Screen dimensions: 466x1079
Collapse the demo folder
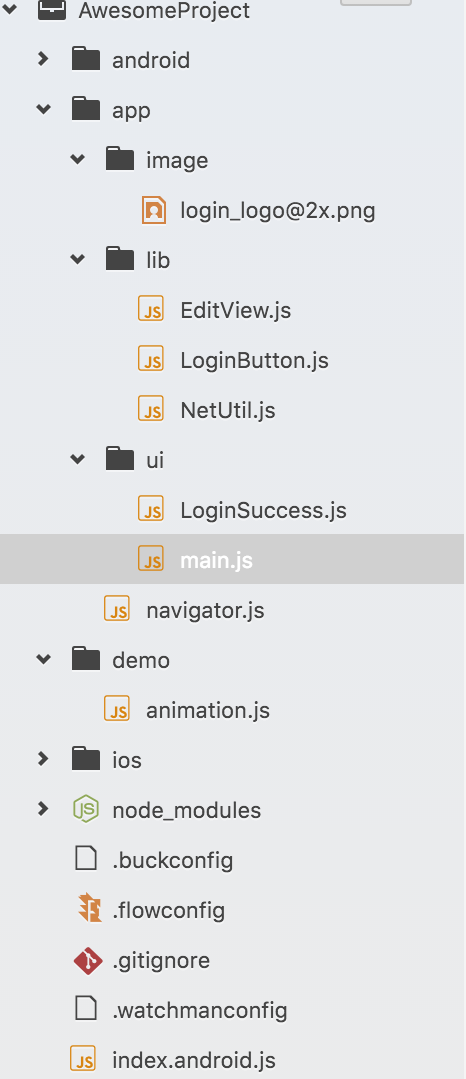43,660
